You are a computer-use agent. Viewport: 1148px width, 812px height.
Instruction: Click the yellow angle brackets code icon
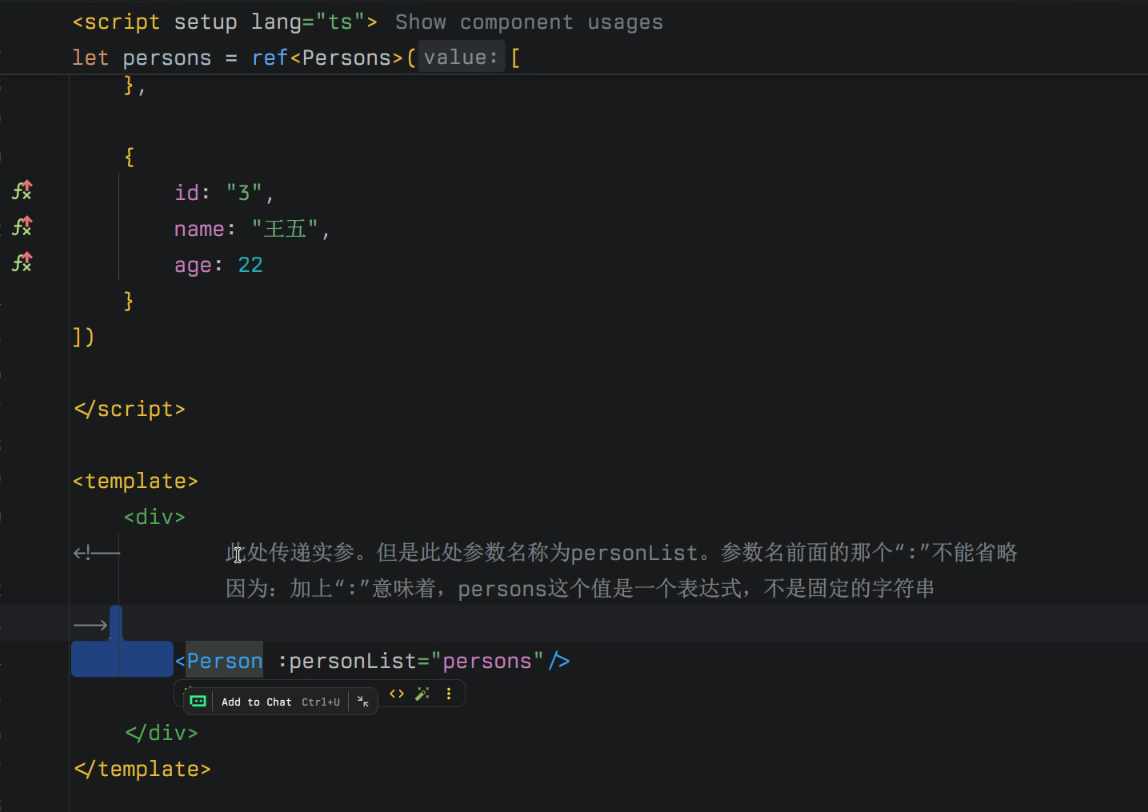397,693
